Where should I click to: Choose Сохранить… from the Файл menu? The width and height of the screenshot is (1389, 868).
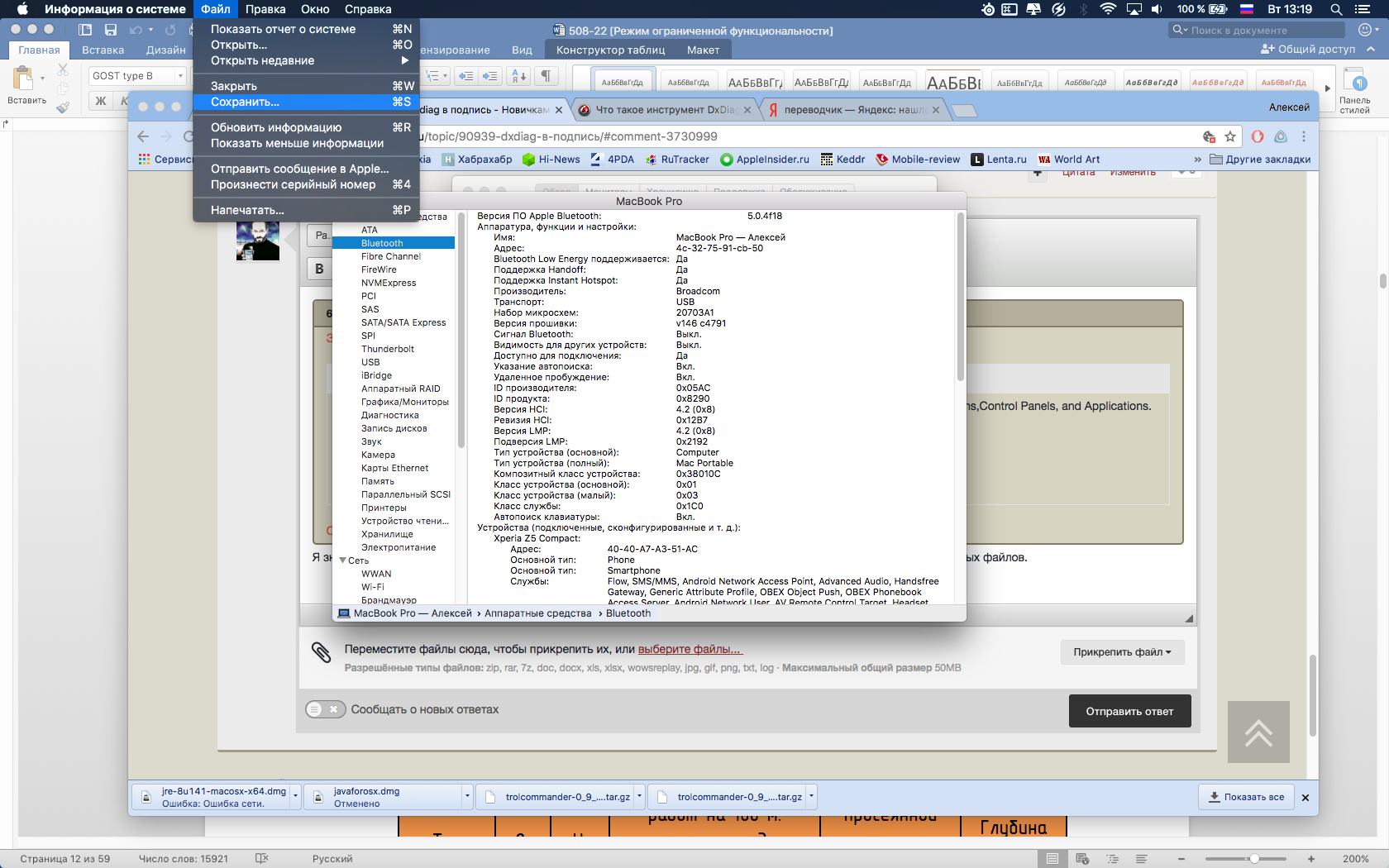[x=245, y=102]
